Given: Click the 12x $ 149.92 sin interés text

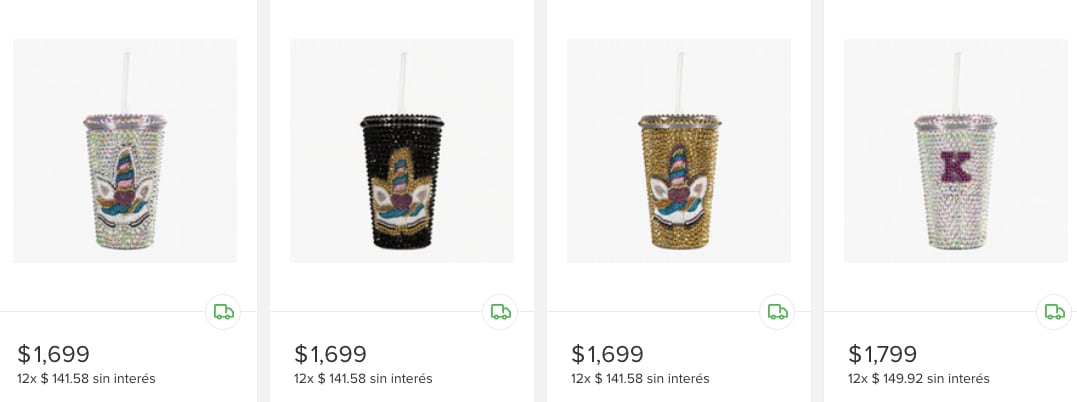Looking at the screenshot, I should [x=919, y=379].
